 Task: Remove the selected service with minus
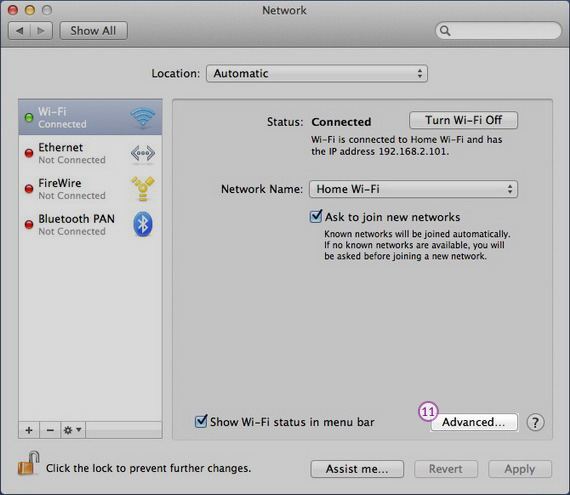point(50,430)
